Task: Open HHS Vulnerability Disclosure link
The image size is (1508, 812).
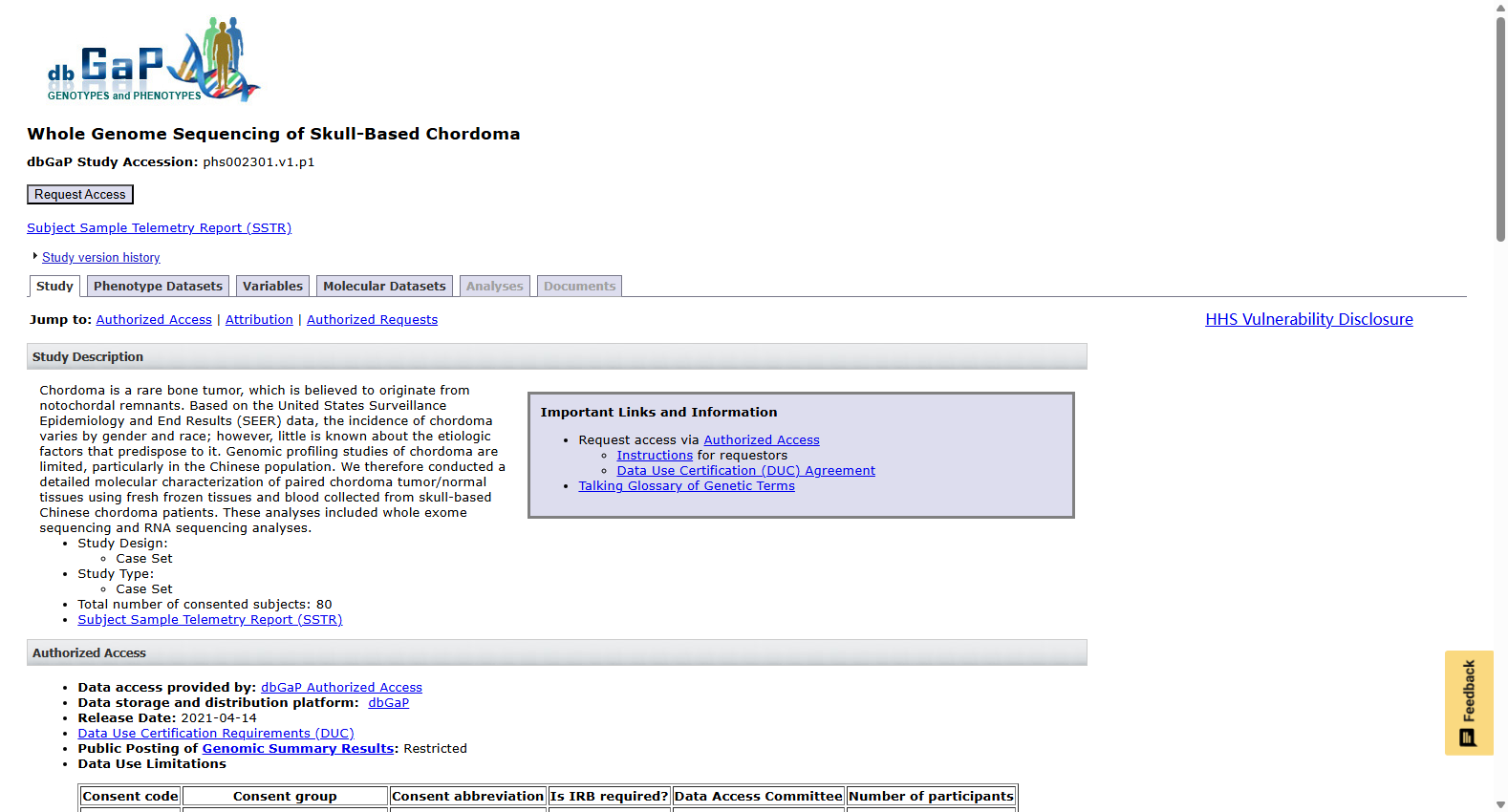Action: [1308, 319]
